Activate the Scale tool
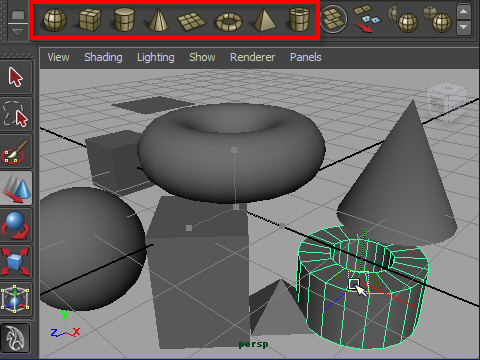This screenshot has width=480, height=360. click(x=16, y=262)
